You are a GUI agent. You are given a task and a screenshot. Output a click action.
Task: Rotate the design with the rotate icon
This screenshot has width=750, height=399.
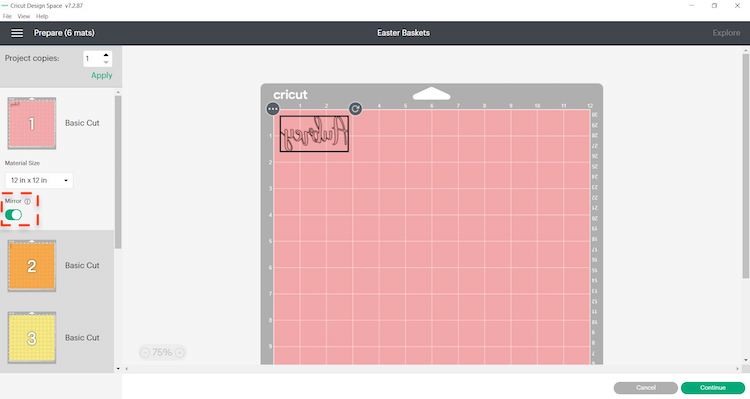pyautogui.click(x=355, y=109)
